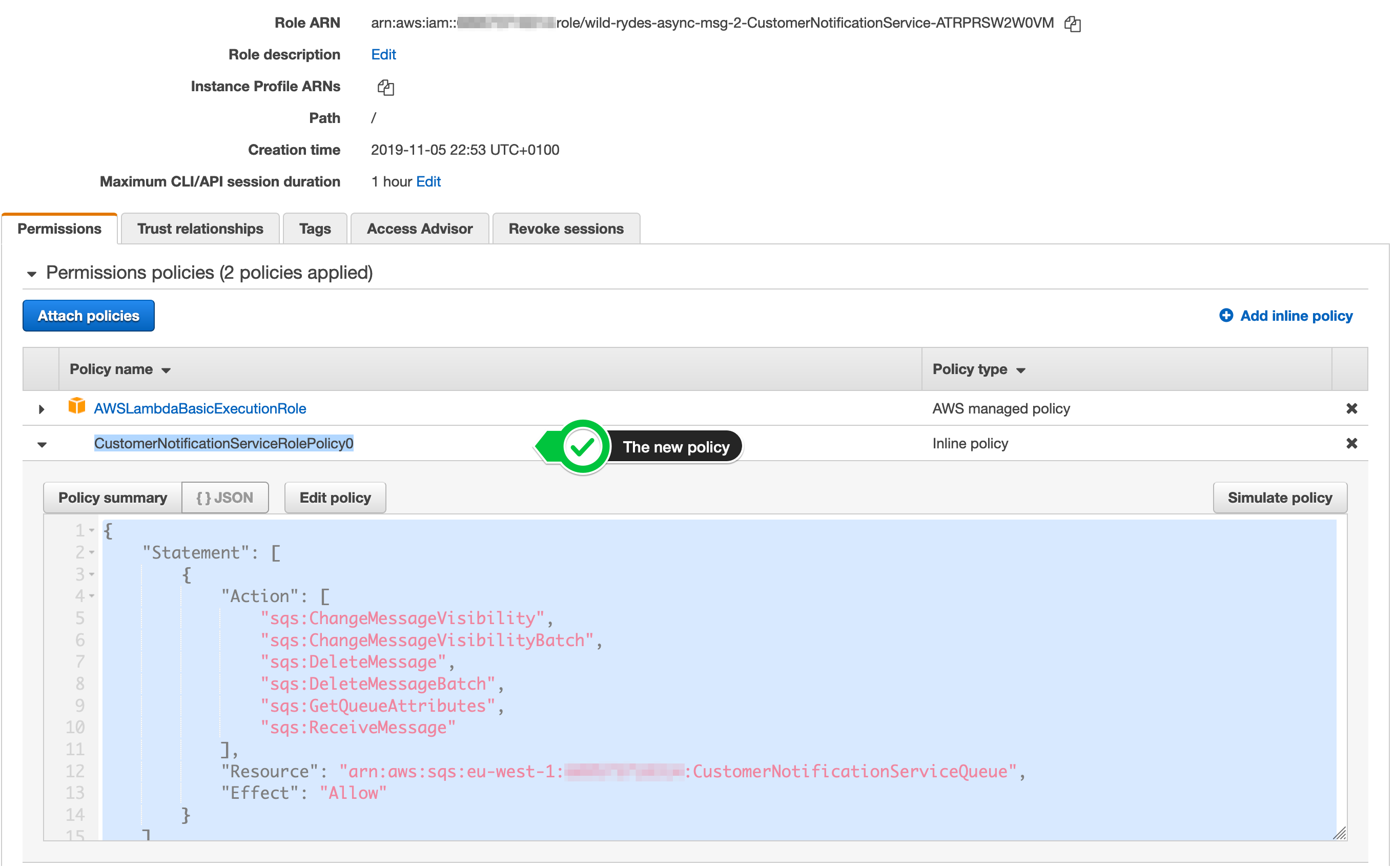Collapse the CustomerNotificationServiceRolePolicy0 policy row
This screenshot has height=868, width=1395.
(42, 445)
